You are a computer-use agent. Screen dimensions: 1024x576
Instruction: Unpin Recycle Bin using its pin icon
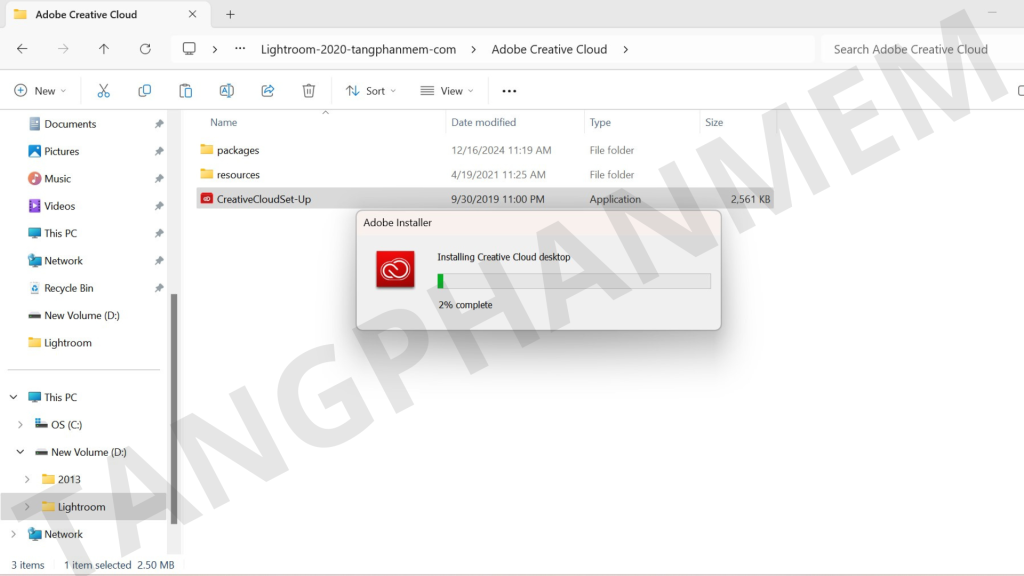[x=159, y=288]
